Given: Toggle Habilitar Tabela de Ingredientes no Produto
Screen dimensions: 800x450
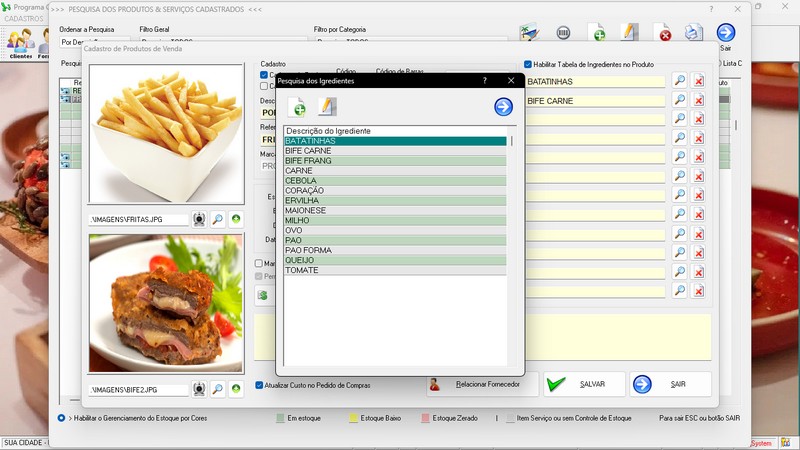Looking at the screenshot, I should click(x=528, y=64).
